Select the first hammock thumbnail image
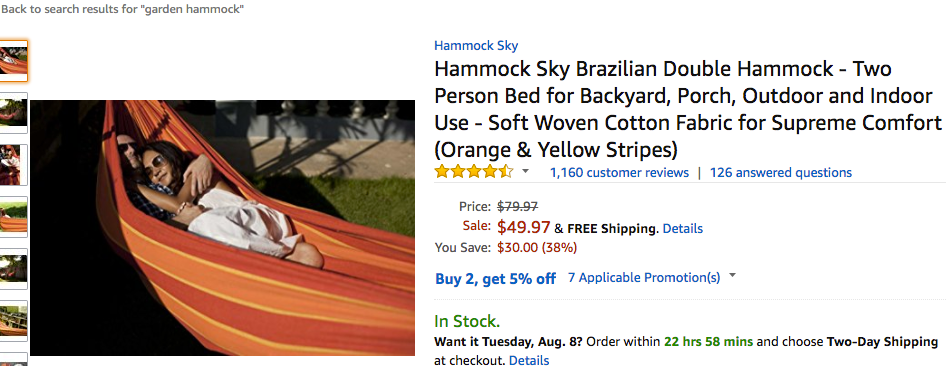 pyautogui.click(x=13, y=60)
